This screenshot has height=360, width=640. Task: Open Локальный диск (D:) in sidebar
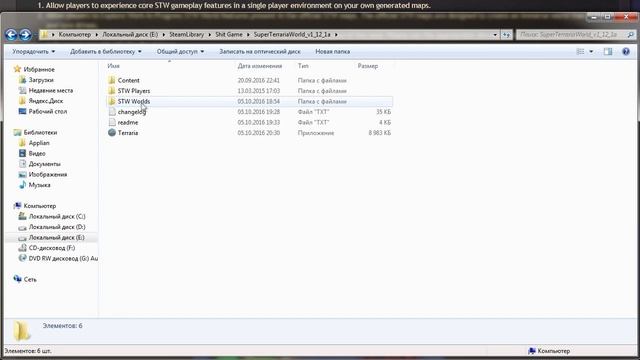coord(57,227)
